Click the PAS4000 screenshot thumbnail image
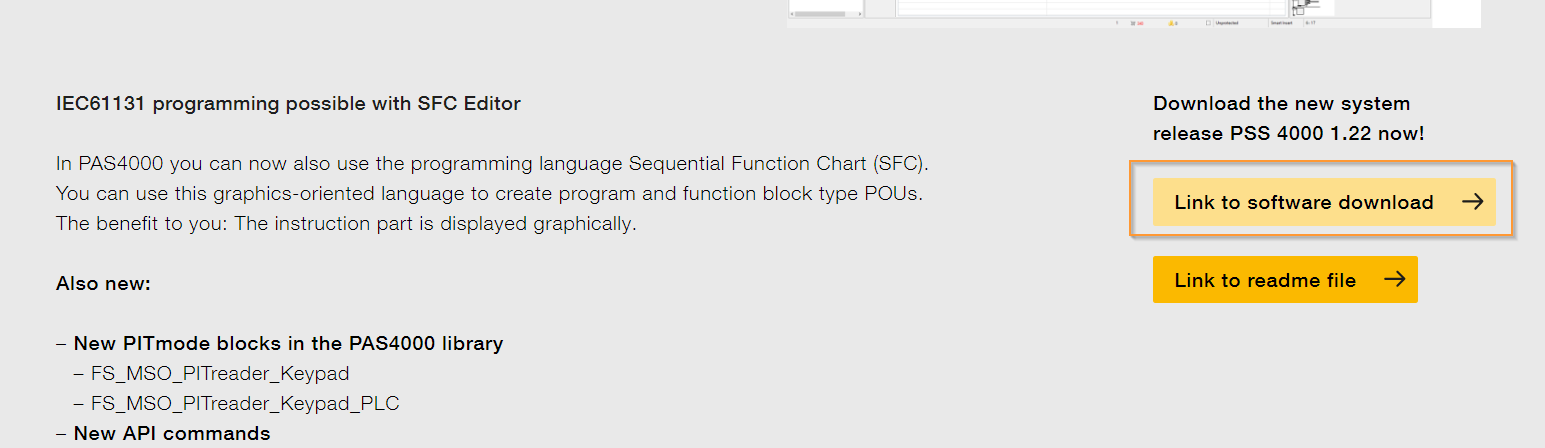The height and width of the screenshot is (448, 1545). [x=1134, y=13]
